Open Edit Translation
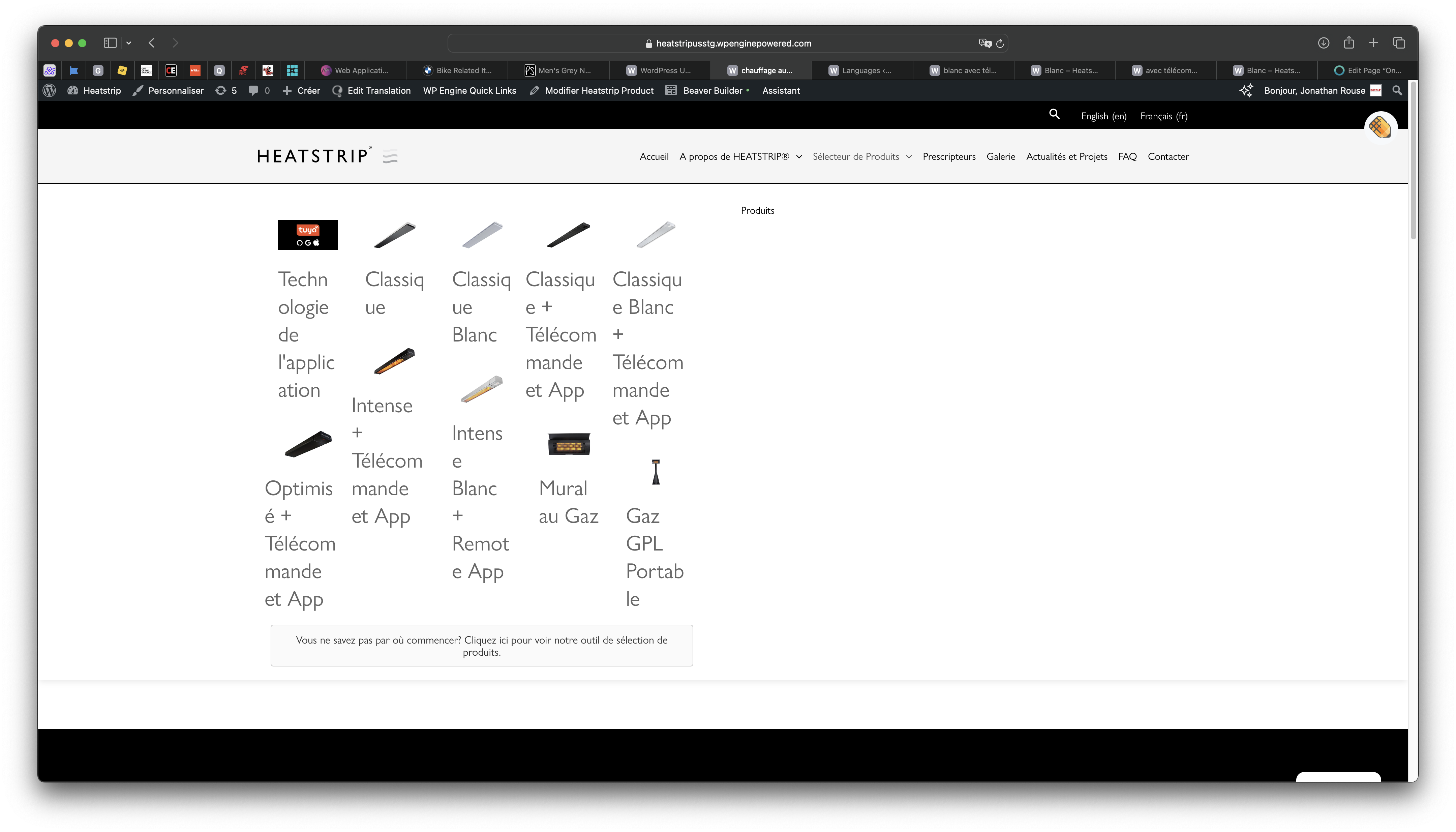 pos(371,90)
